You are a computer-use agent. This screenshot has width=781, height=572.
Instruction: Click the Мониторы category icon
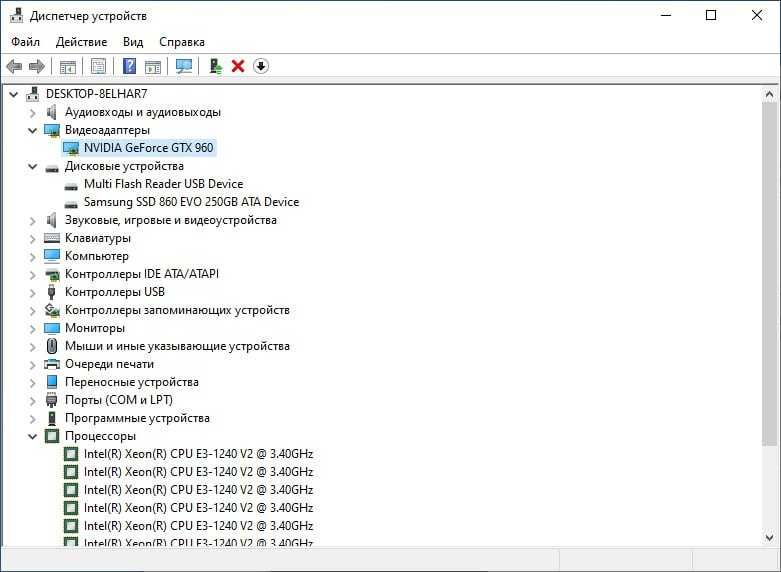[52, 328]
